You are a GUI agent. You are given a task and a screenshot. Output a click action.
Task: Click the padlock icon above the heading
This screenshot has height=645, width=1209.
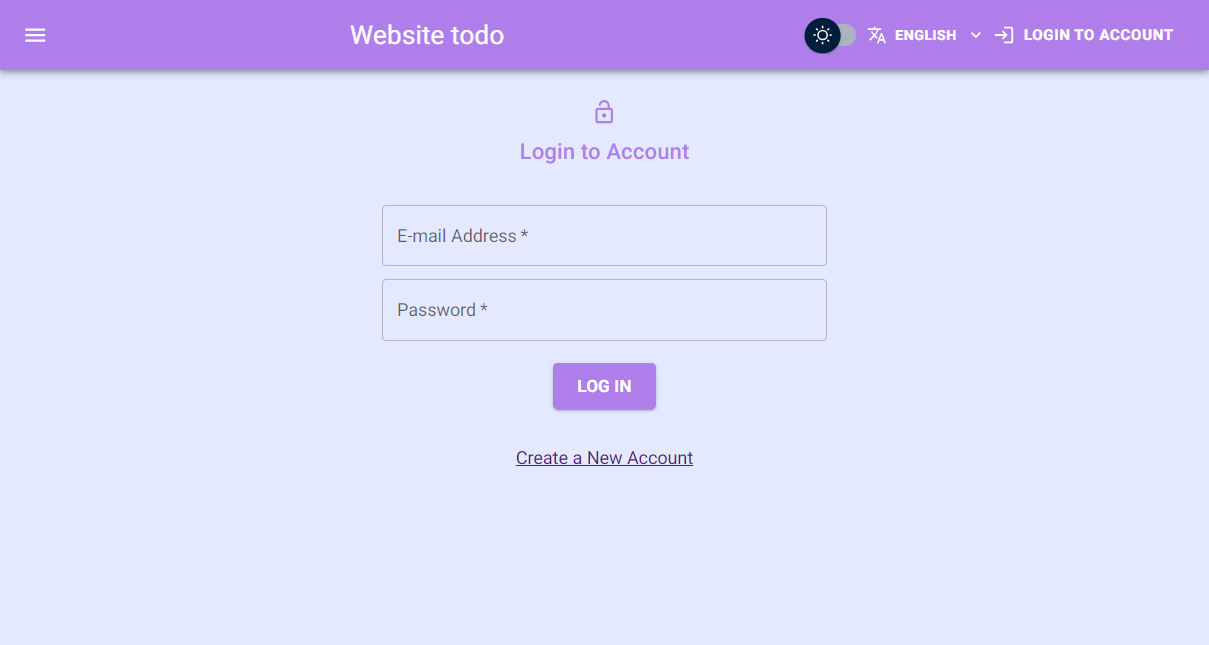(x=604, y=111)
